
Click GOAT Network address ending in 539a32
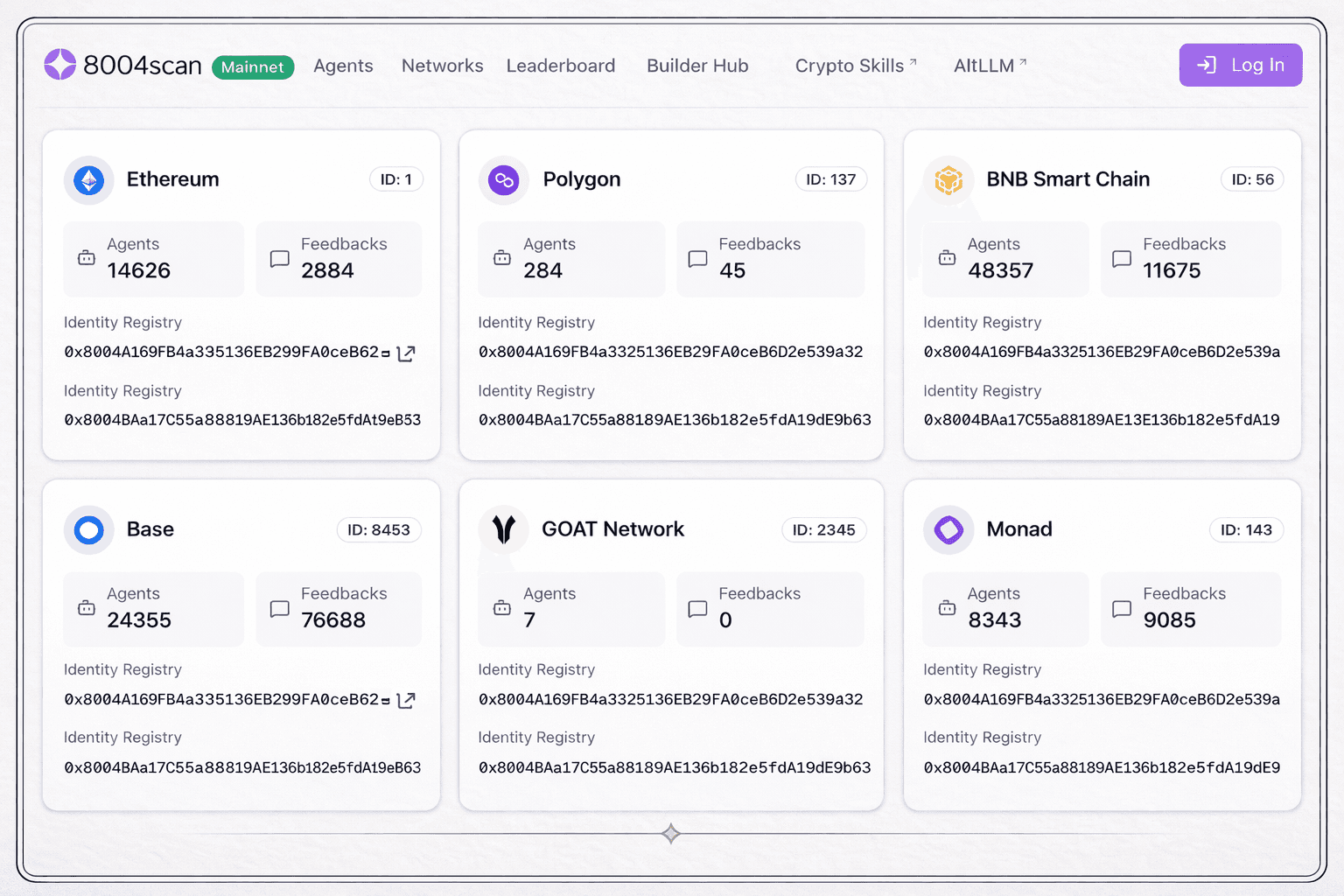671,700
